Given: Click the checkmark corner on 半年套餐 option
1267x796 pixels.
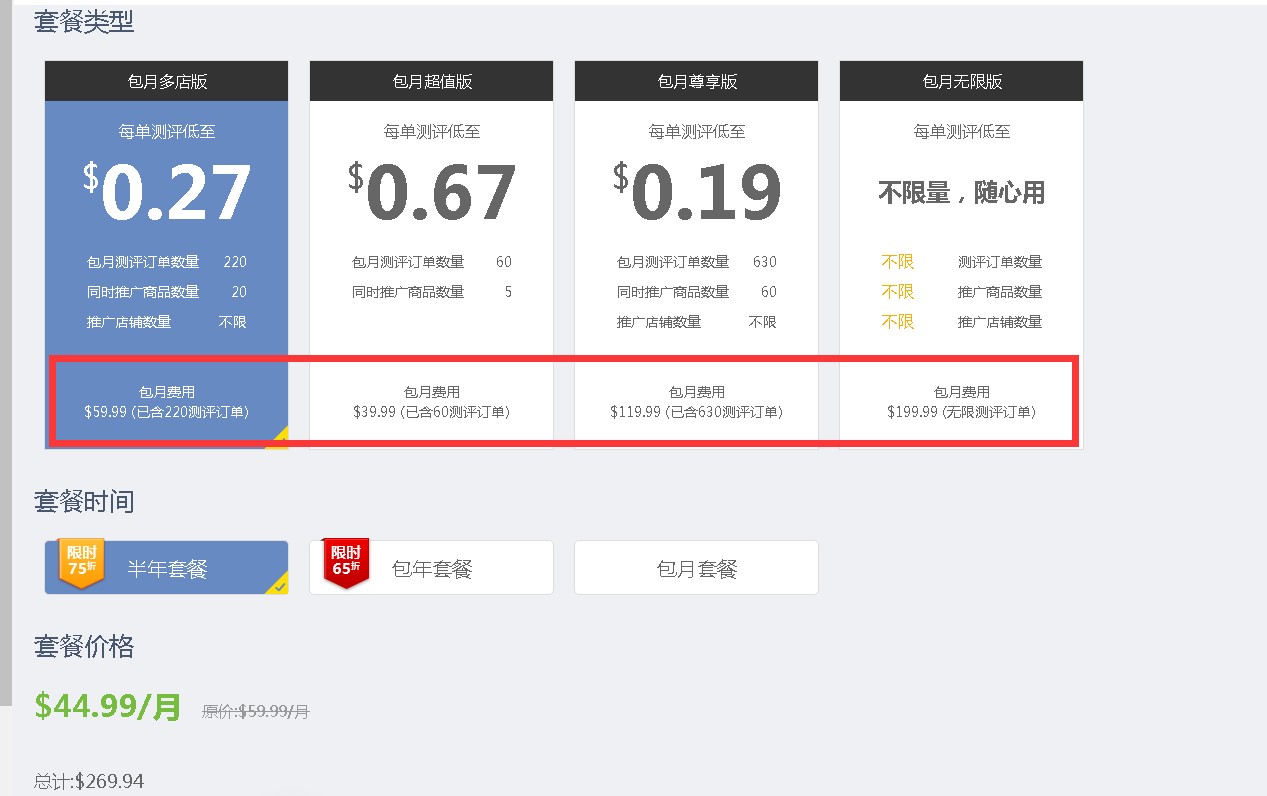Looking at the screenshot, I should pyautogui.click(x=279, y=585).
